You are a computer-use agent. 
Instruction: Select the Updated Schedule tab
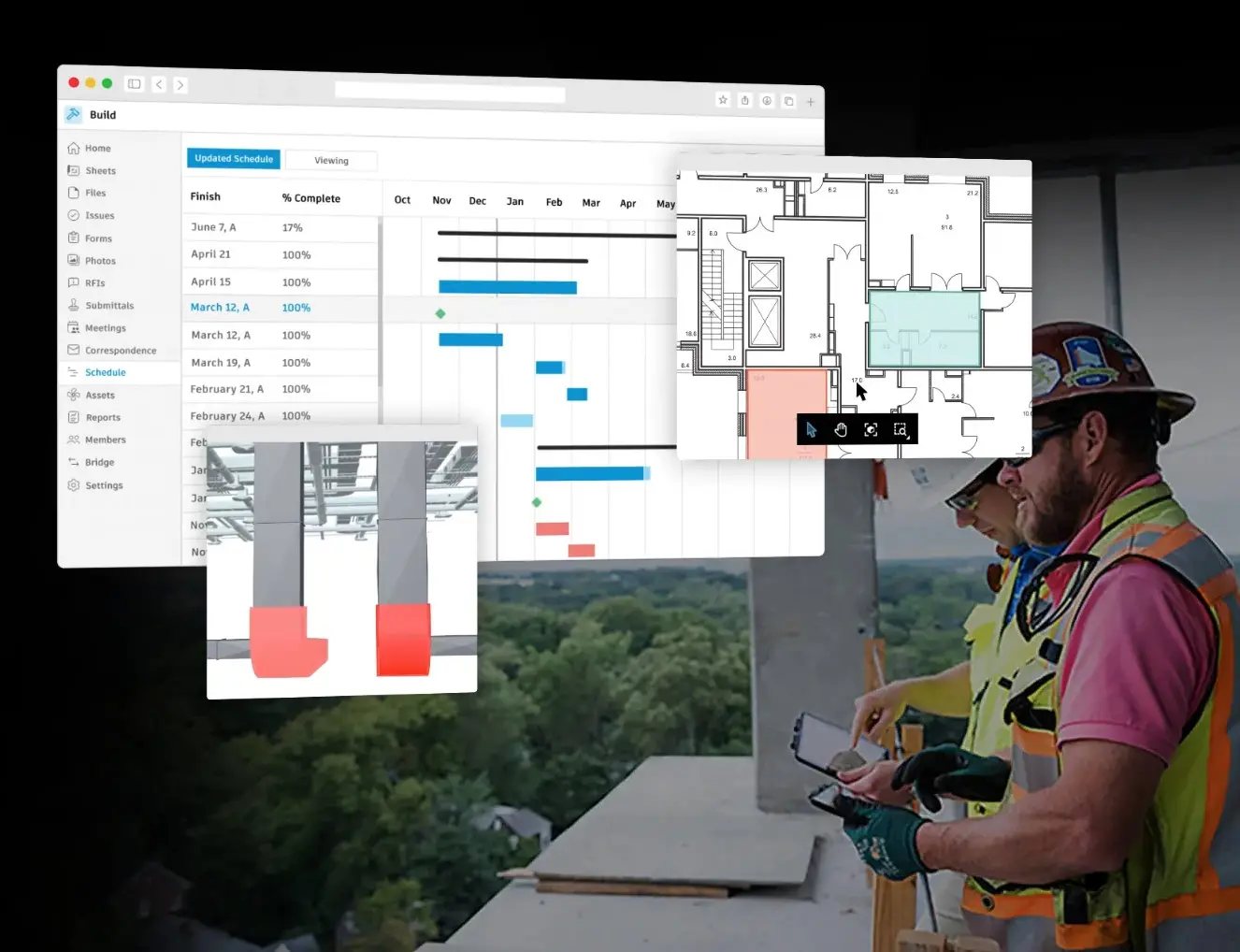pyautogui.click(x=234, y=158)
